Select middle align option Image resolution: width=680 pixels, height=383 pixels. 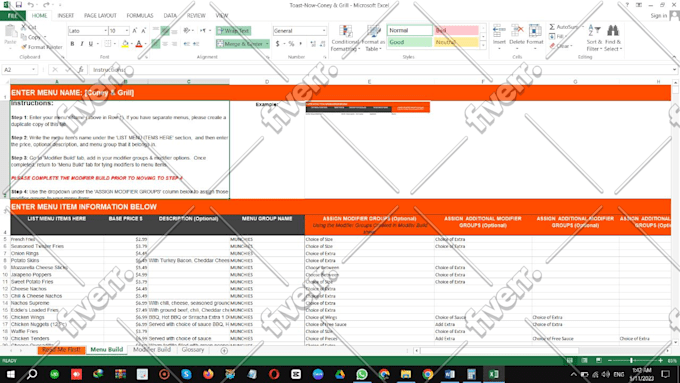(x=165, y=31)
